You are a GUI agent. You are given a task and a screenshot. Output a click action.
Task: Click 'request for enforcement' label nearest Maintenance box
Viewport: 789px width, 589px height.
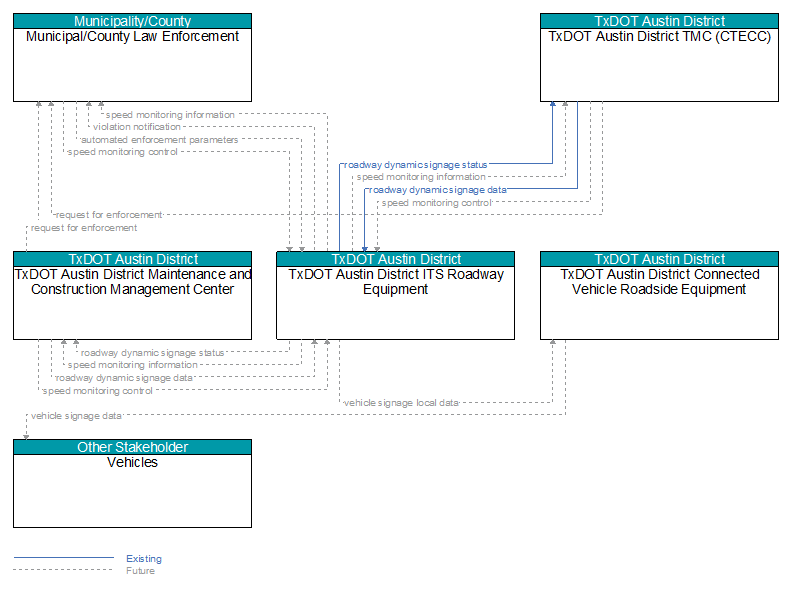[x=84, y=228]
